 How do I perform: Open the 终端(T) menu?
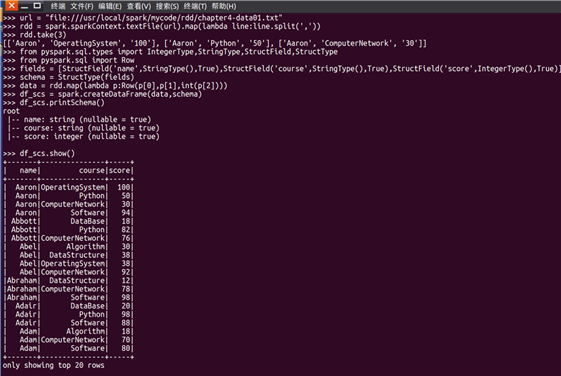[x=195, y=6]
